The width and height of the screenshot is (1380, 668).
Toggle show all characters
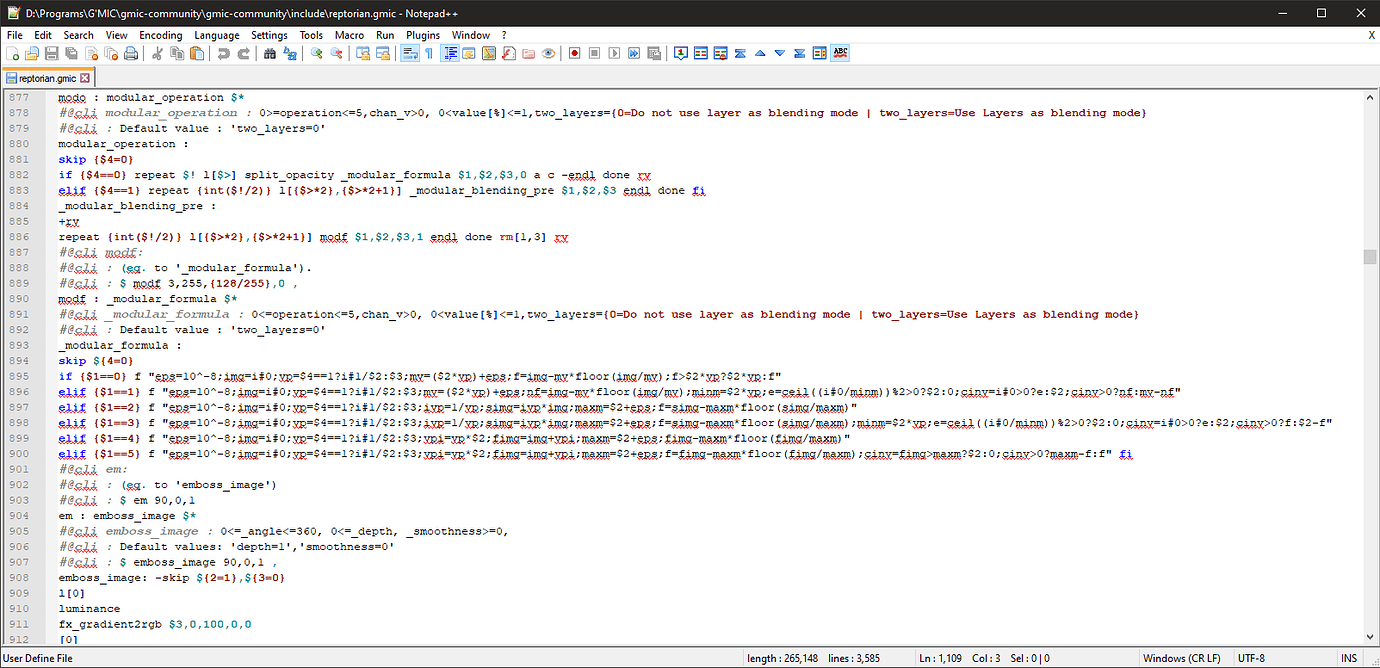coord(429,53)
